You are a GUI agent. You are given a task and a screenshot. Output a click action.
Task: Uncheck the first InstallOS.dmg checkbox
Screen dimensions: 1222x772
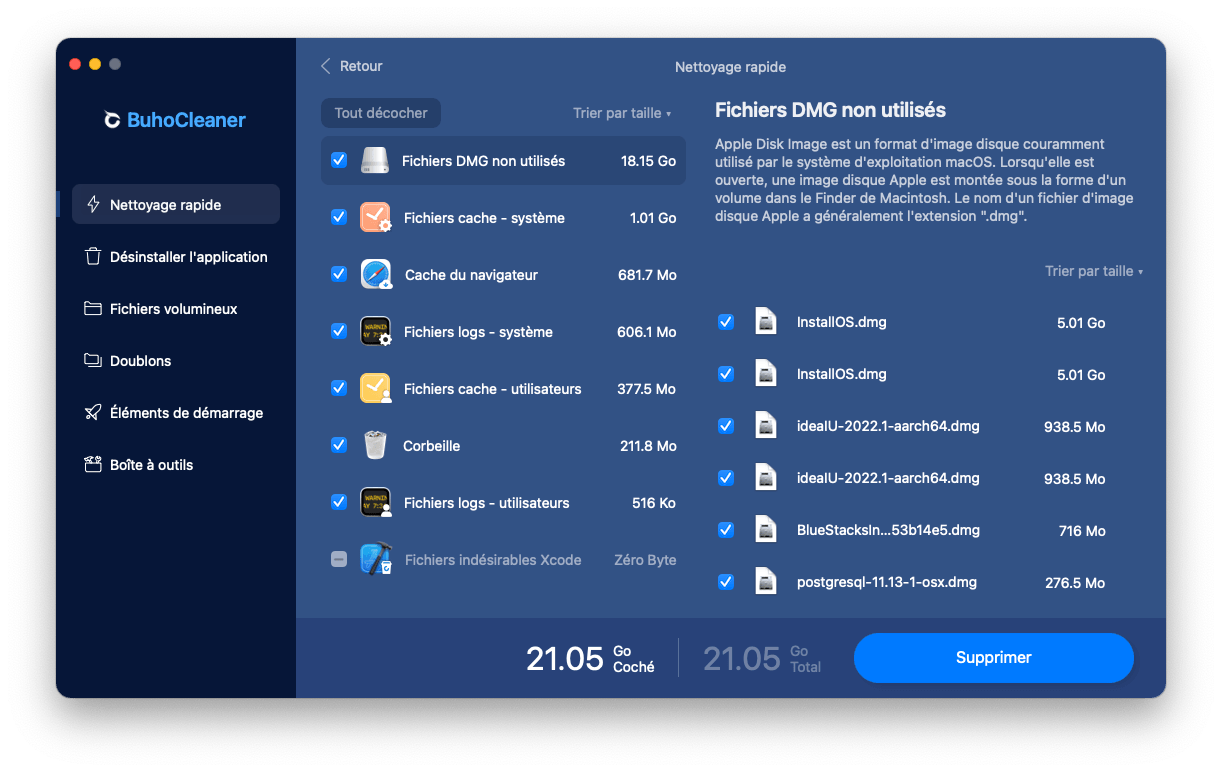[x=726, y=322]
